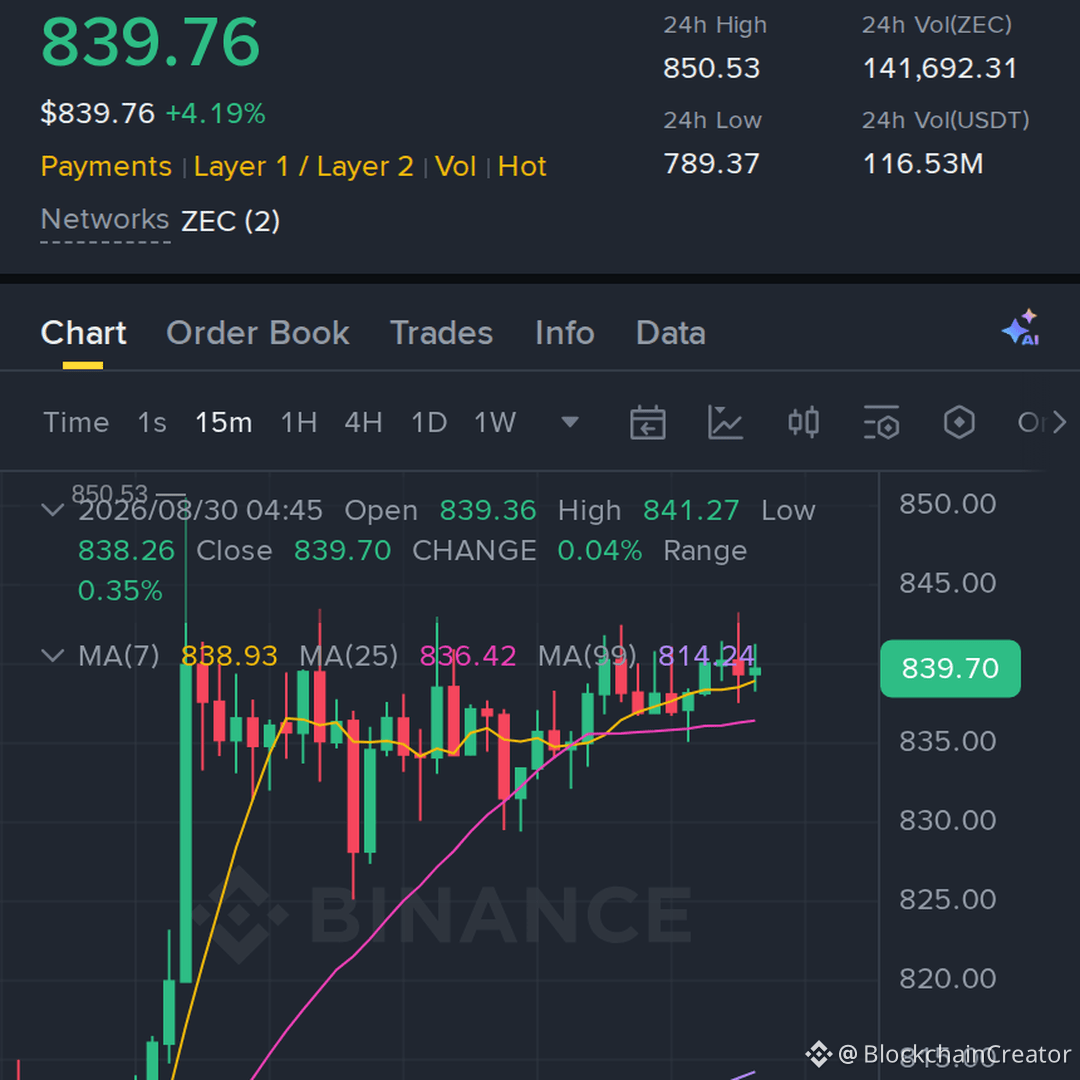Open the Data tab
The image size is (1080, 1080).
671,333
